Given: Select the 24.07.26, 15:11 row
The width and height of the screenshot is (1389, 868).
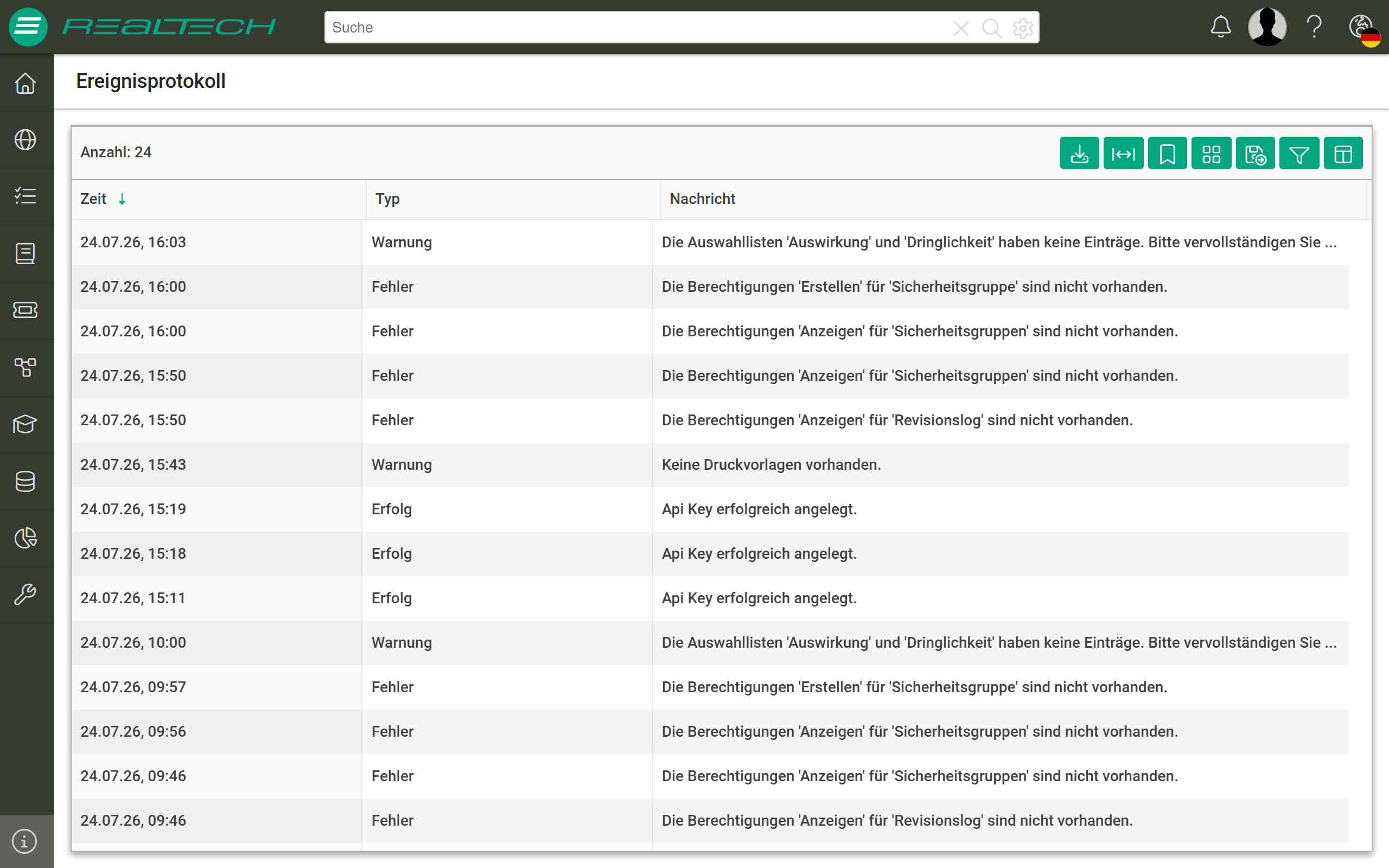Looking at the screenshot, I should pyautogui.click(x=710, y=598).
